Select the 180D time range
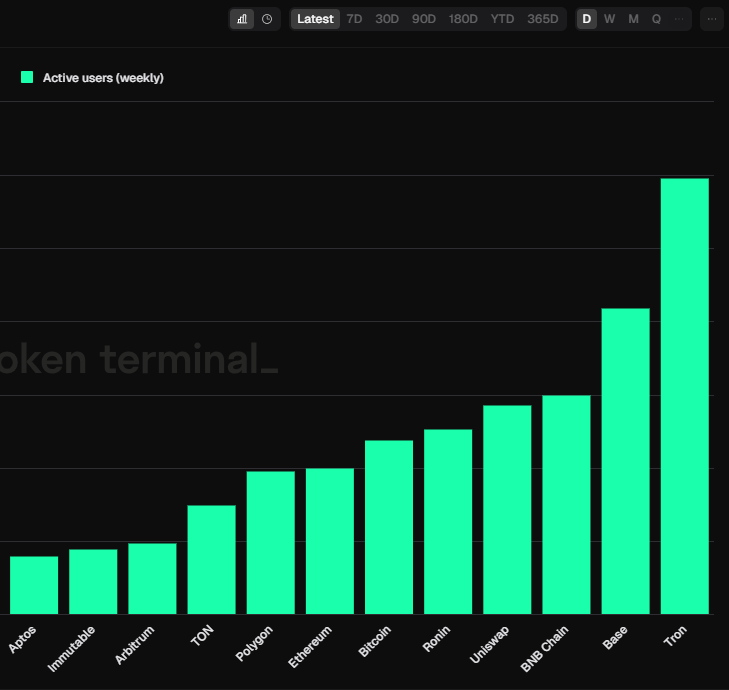 (463, 19)
